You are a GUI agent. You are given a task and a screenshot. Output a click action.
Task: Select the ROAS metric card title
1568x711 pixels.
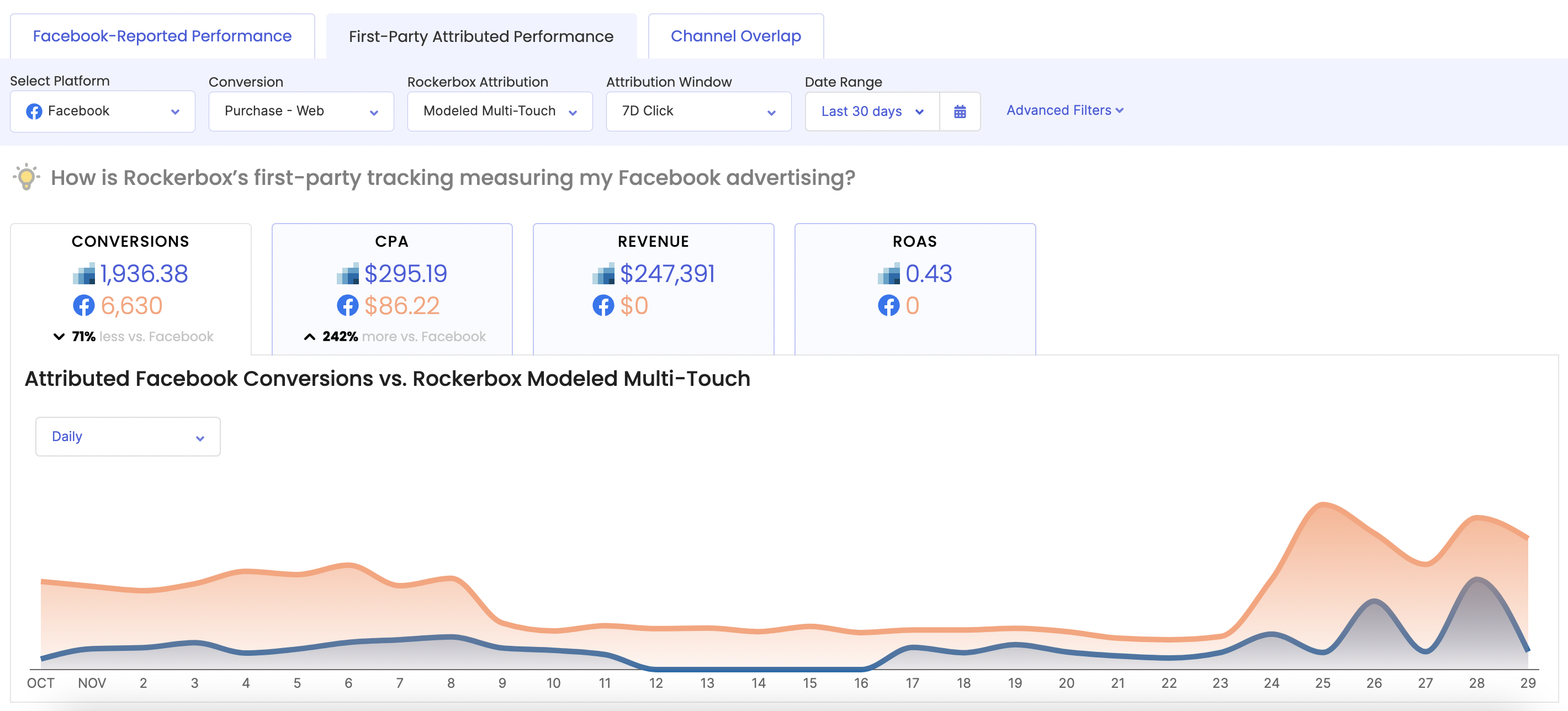coord(915,242)
